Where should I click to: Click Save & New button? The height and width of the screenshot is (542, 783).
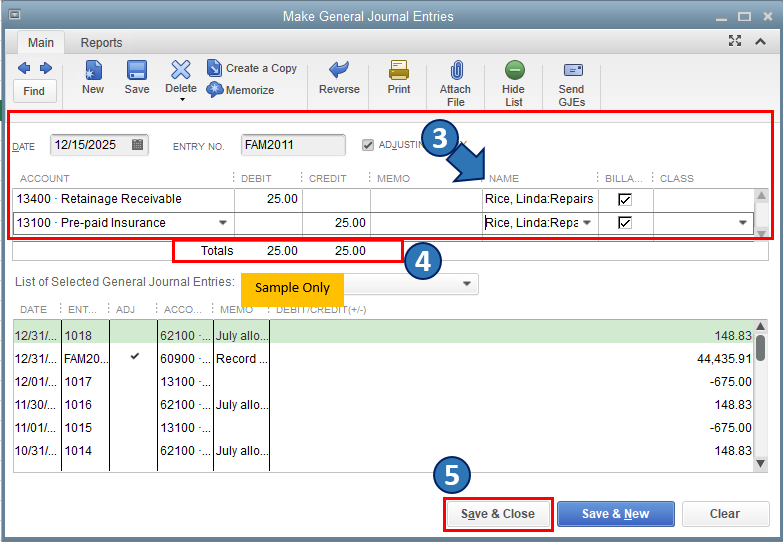point(616,514)
